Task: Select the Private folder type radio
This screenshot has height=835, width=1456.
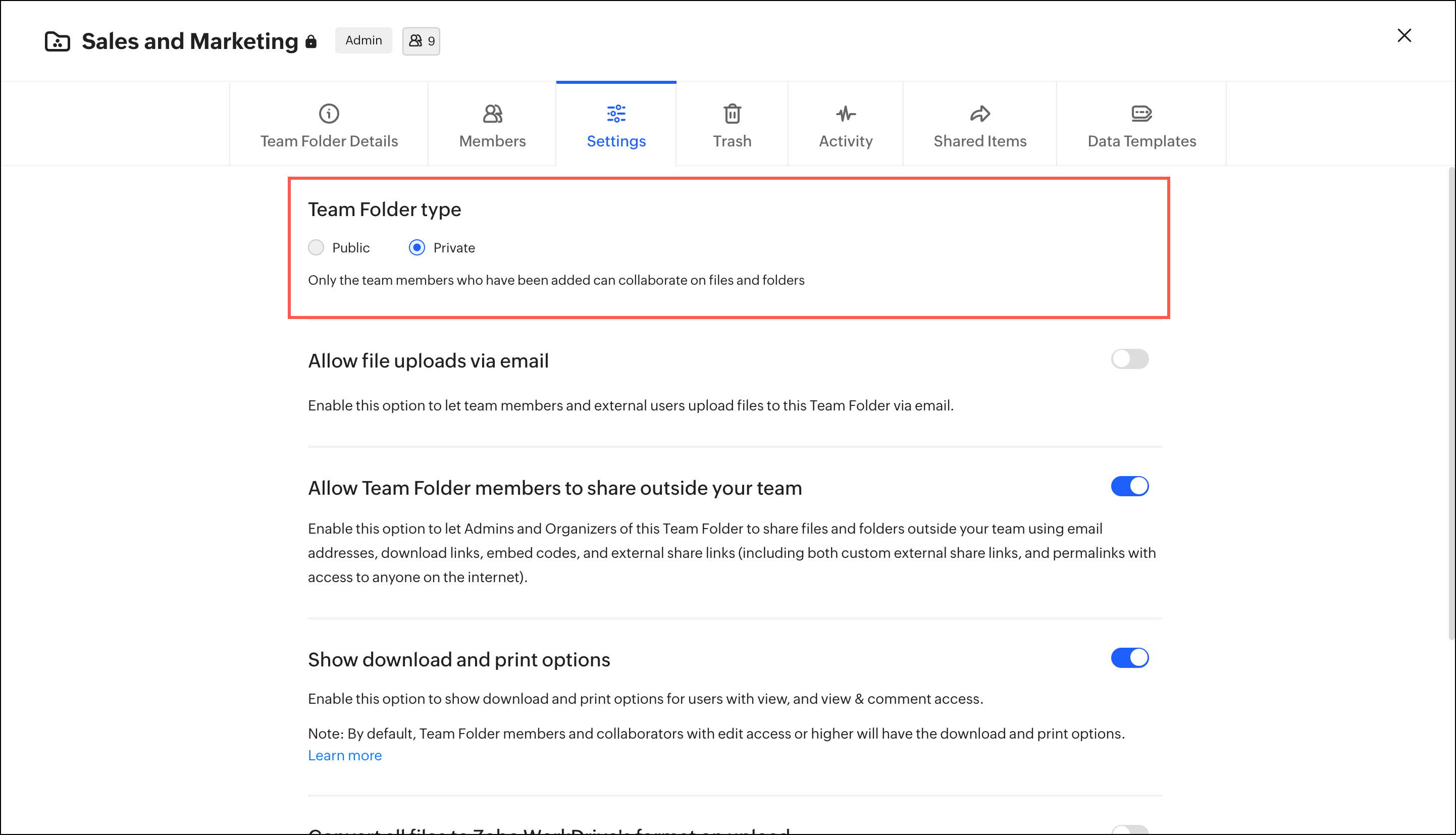Action: [x=417, y=247]
